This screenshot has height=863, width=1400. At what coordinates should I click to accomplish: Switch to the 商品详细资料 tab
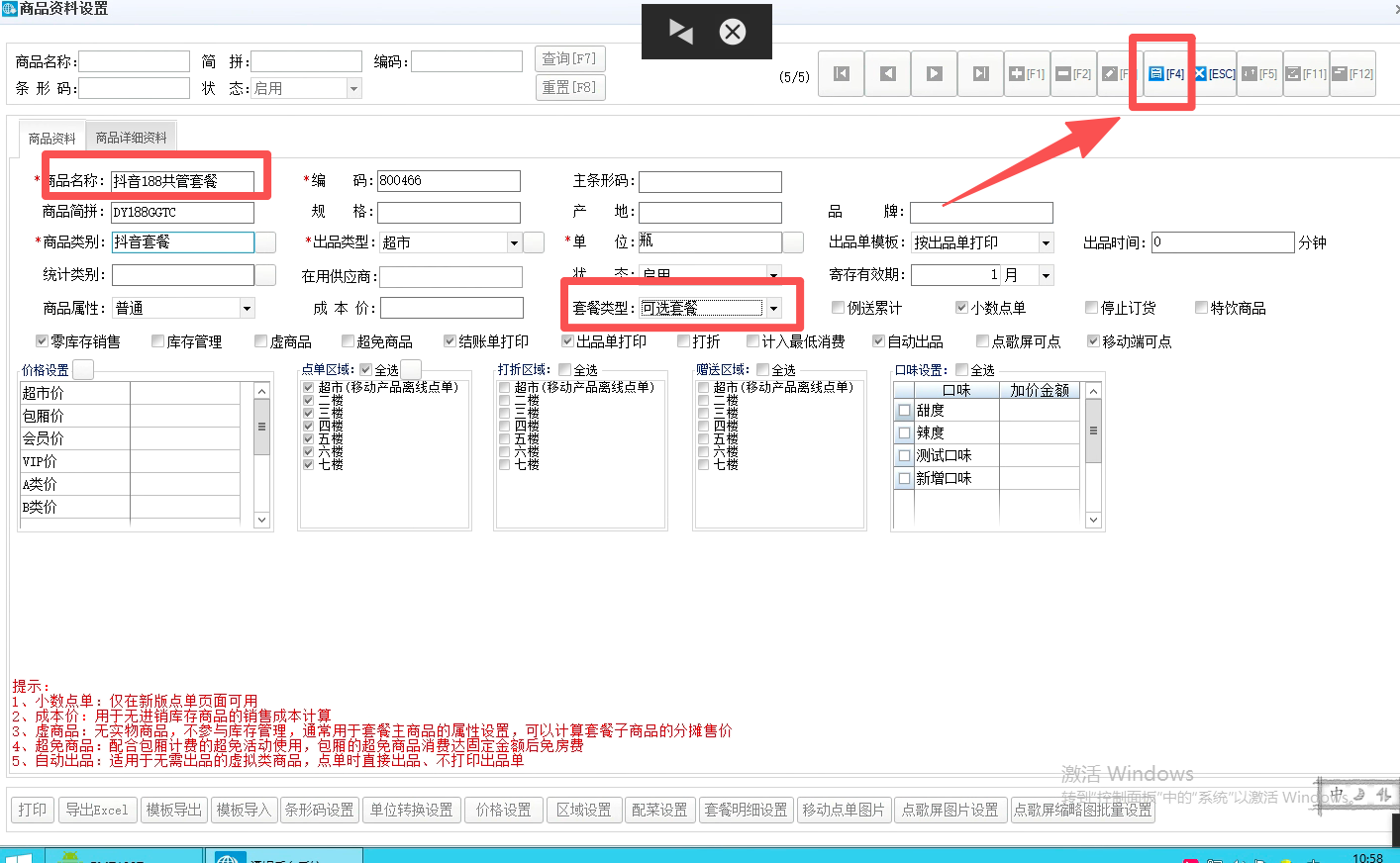131,138
